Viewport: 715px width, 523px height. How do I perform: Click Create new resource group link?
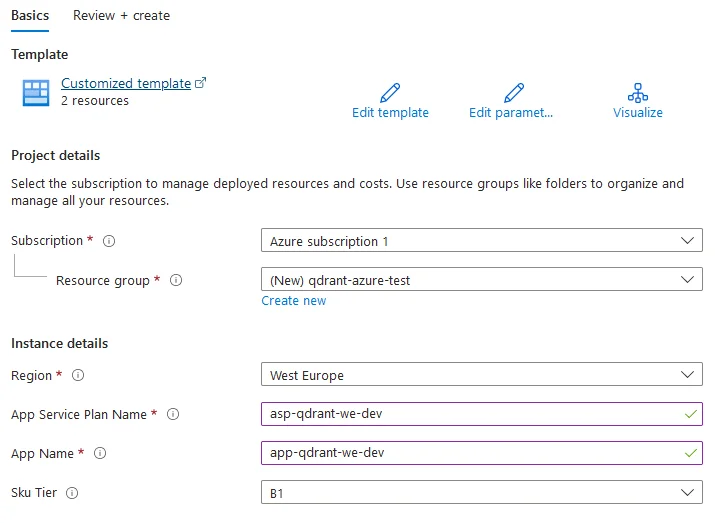pyautogui.click(x=294, y=301)
